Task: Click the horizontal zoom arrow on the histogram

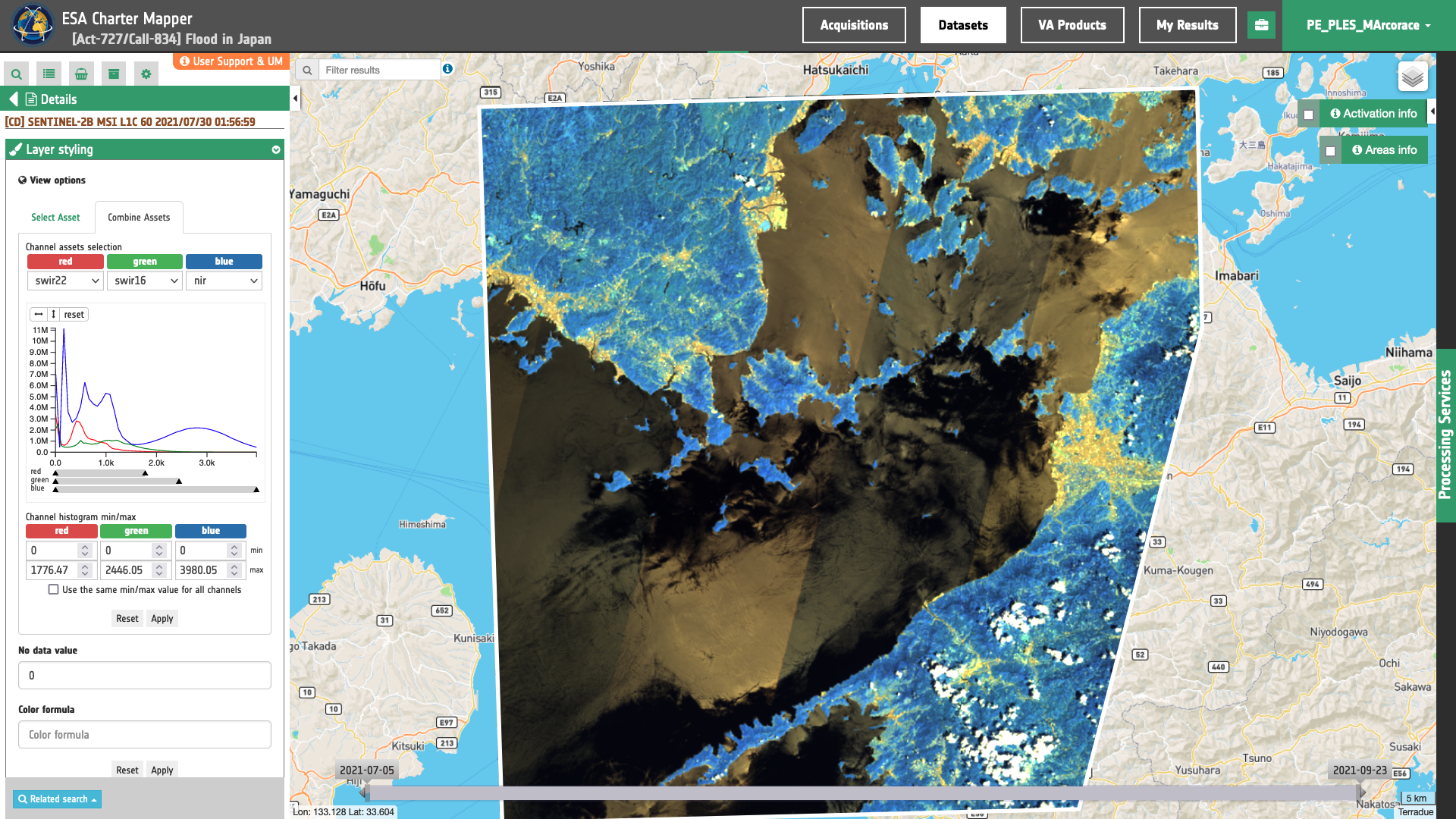Action: tap(39, 314)
